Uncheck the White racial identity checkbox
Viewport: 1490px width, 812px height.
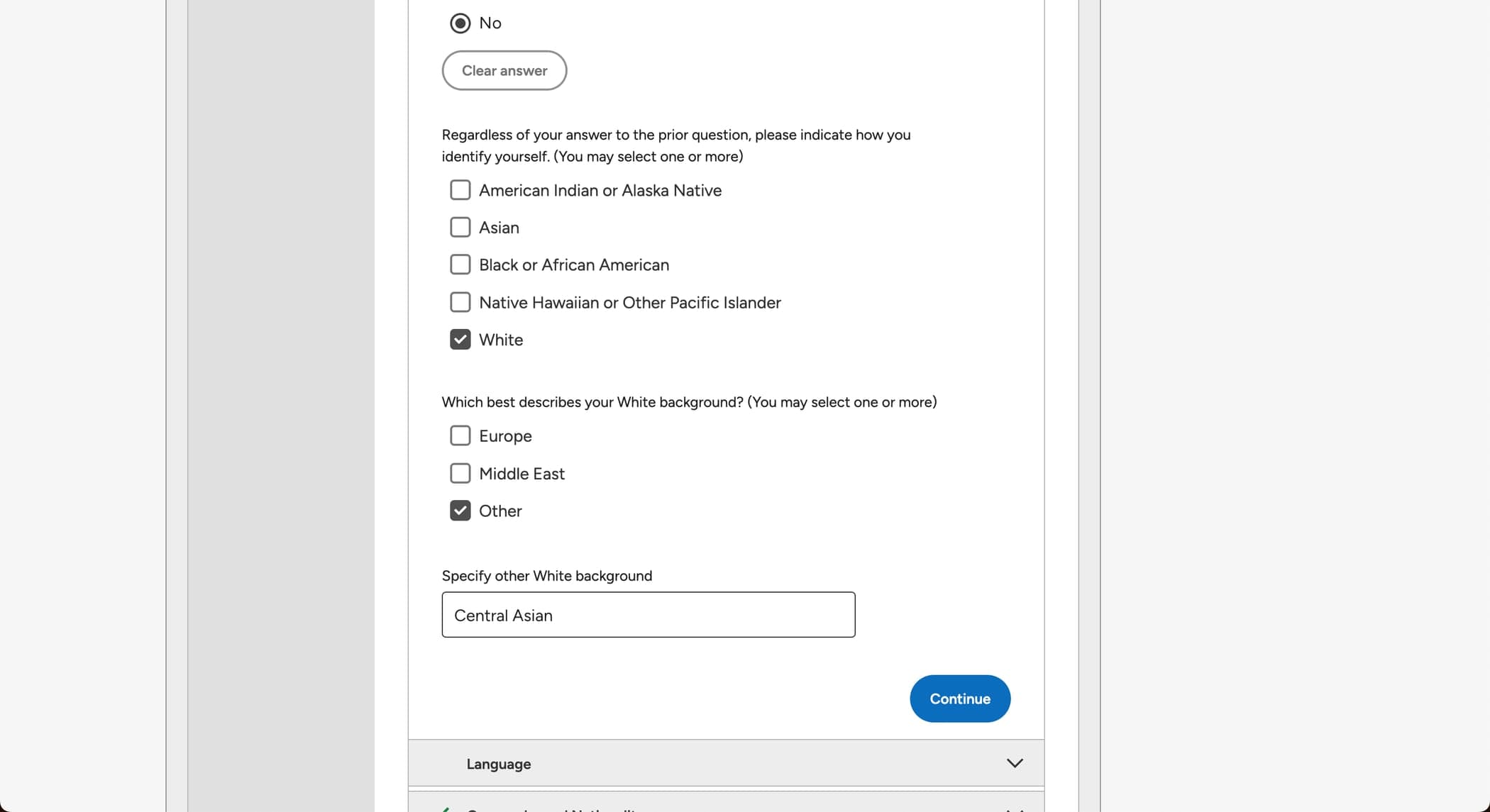click(460, 340)
